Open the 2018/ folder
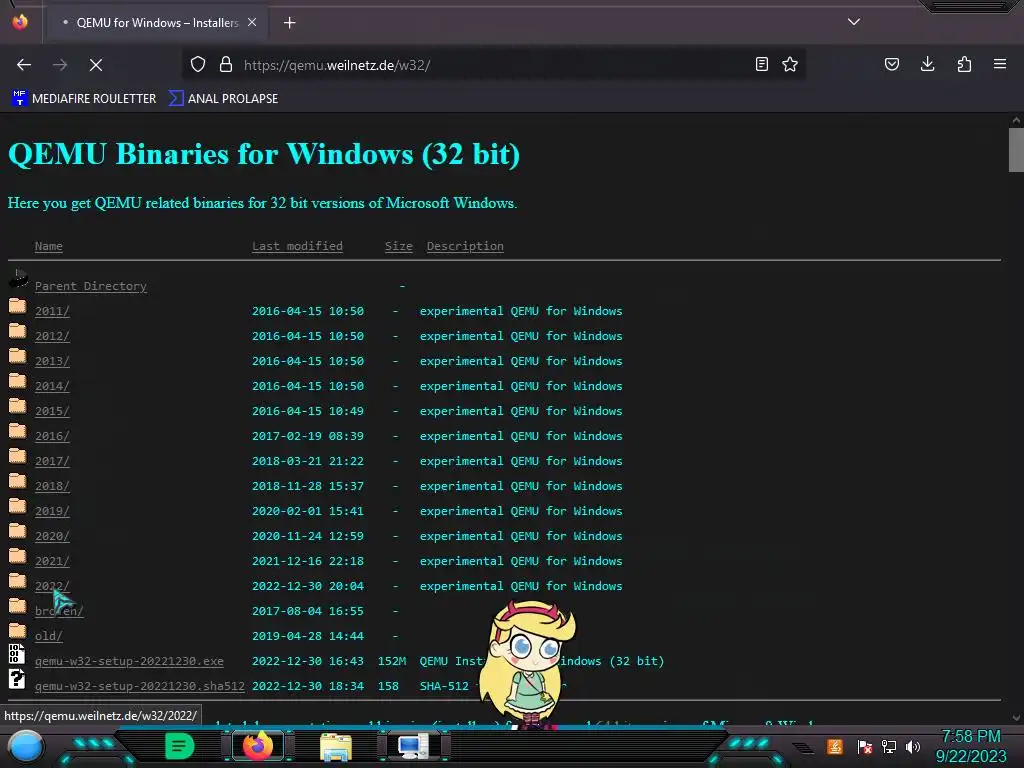This screenshot has width=1024, height=768. coord(52,487)
